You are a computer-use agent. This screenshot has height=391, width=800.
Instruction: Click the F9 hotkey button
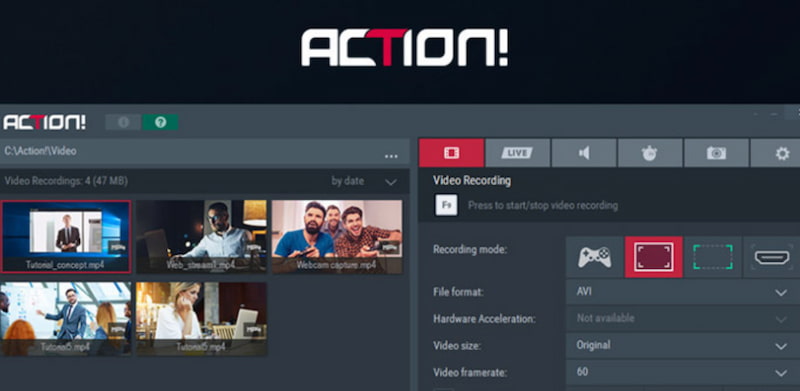(446, 205)
